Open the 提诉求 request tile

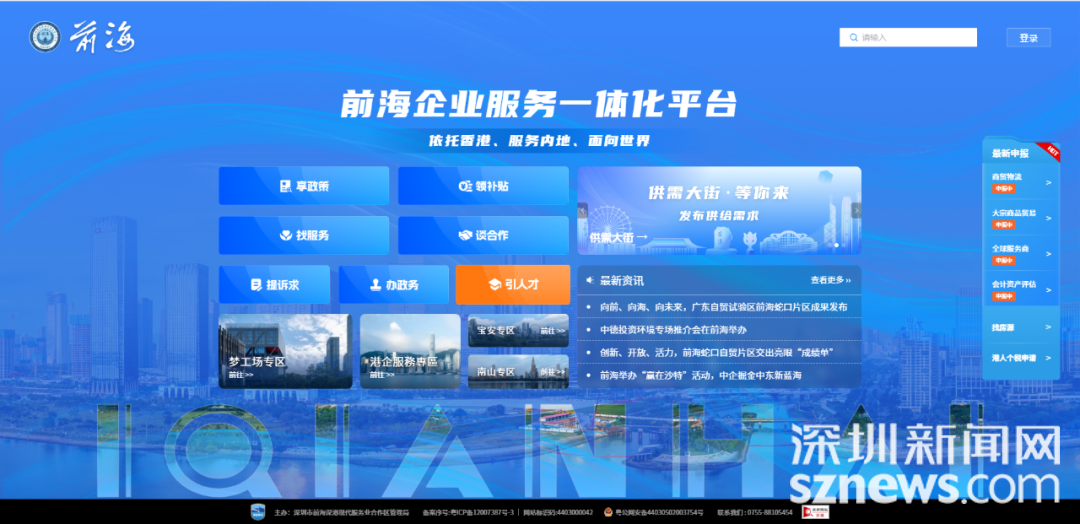pyautogui.click(x=275, y=285)
